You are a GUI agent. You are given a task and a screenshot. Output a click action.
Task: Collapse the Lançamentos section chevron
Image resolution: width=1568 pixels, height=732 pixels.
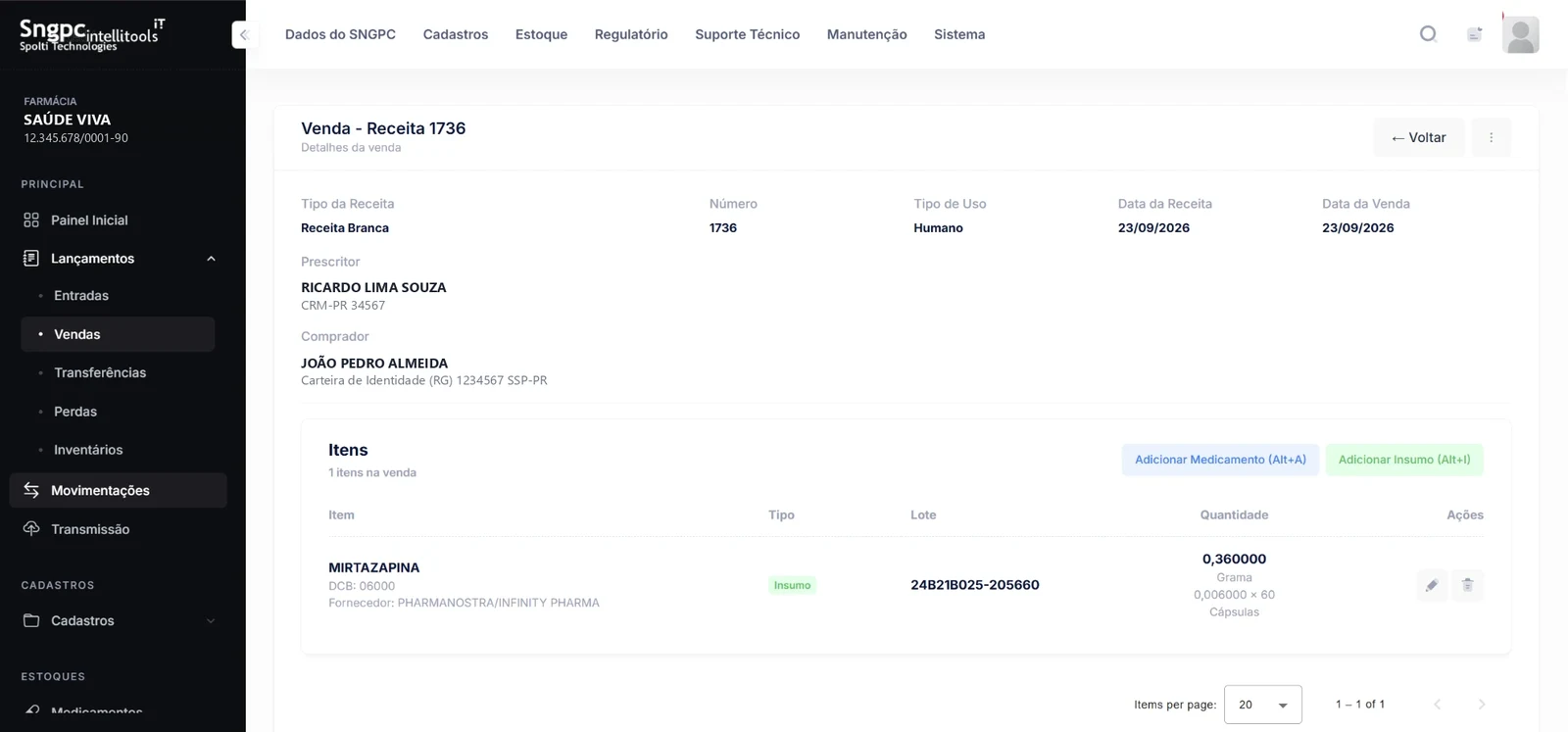coord(211,259)
